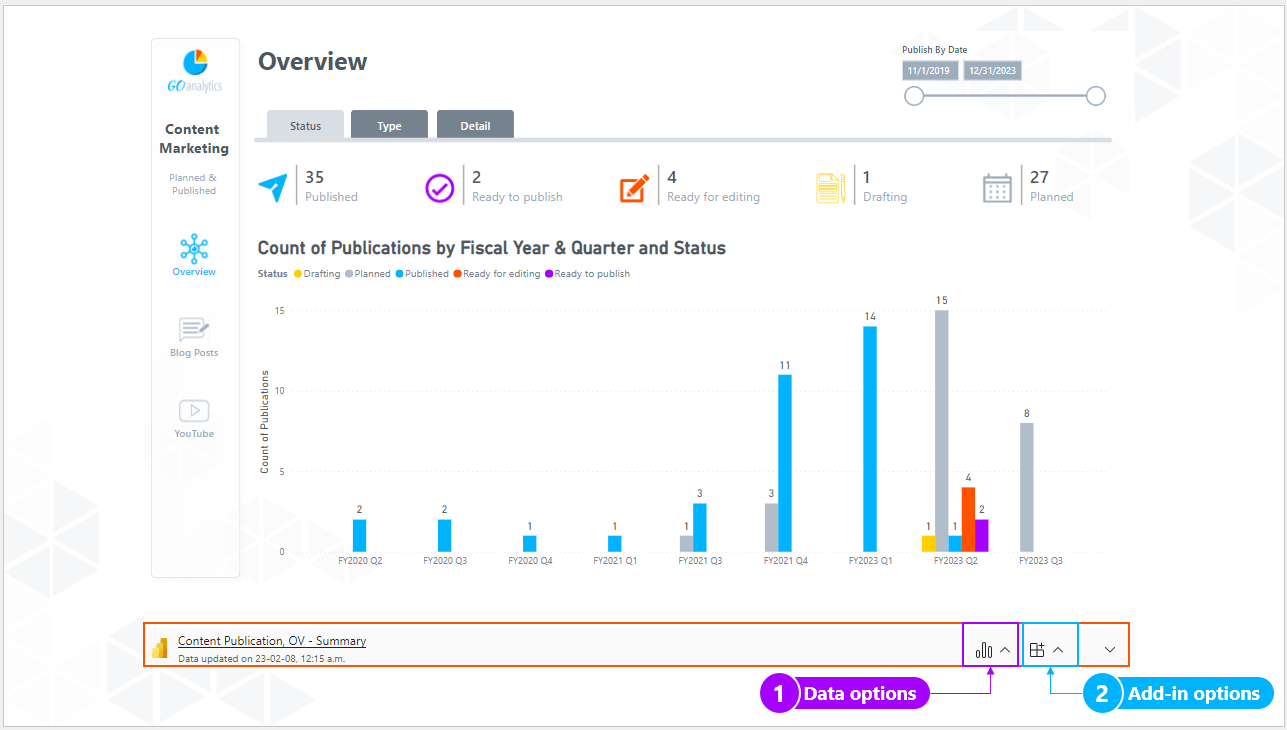Select the FY2020 Q2 Published bar
1287x730 pixels.
(x=360, y=535)
